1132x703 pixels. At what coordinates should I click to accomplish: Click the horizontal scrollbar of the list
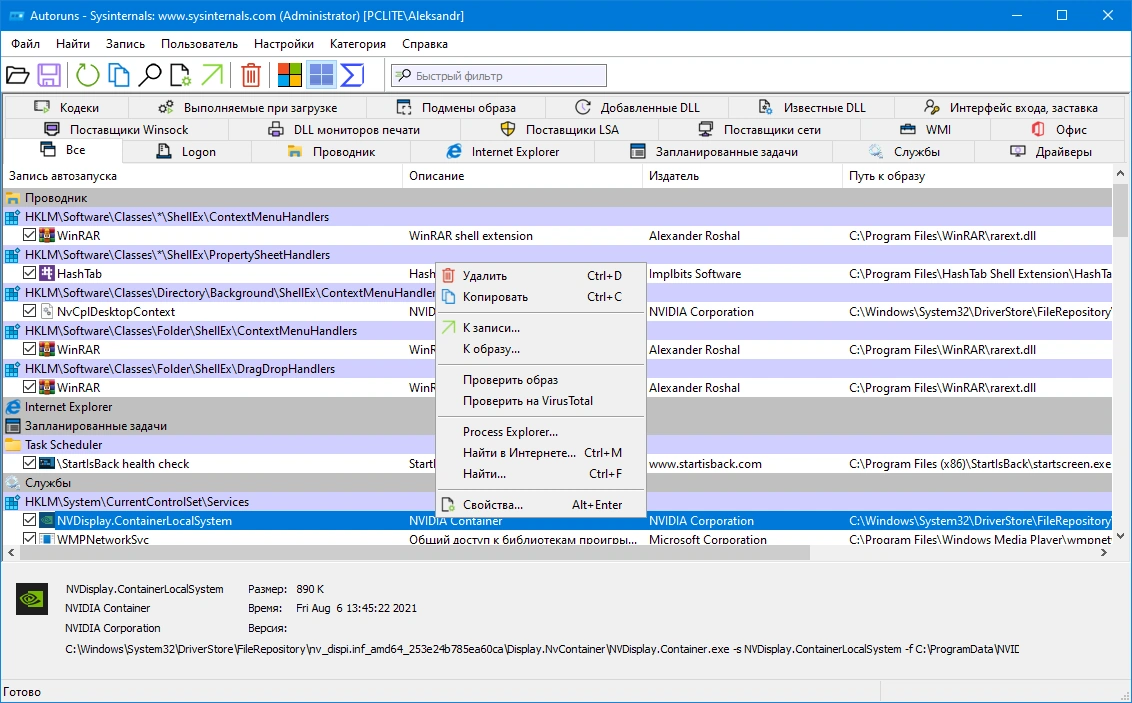(415, 553)
